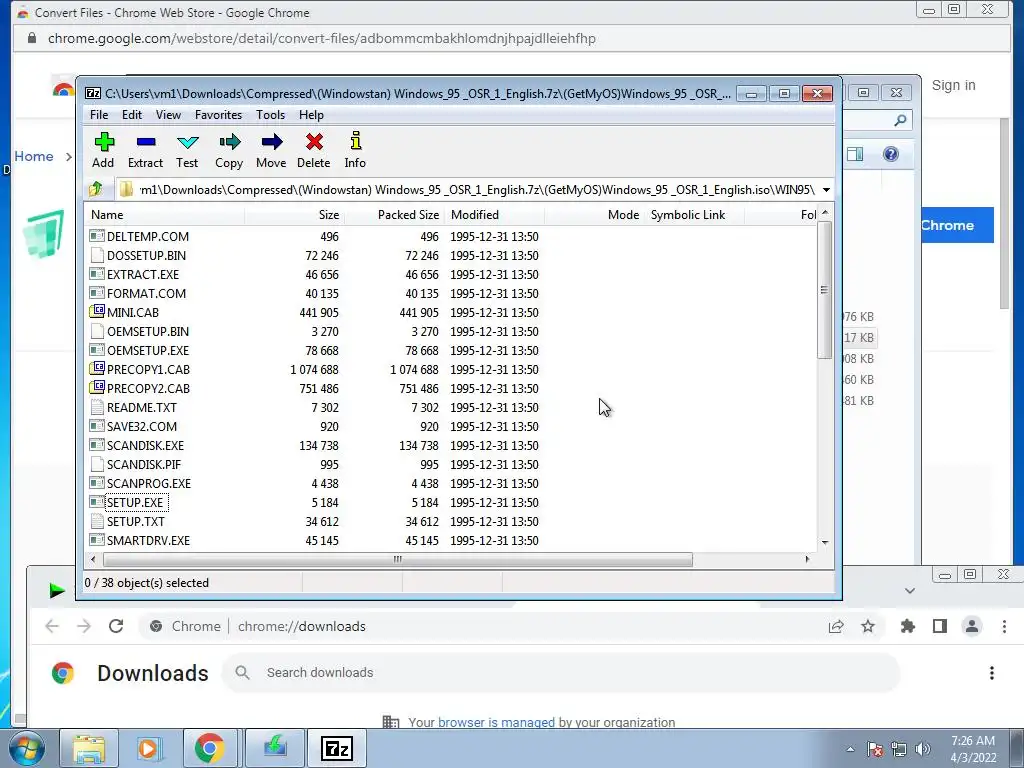
Task: Select the README.TXT file icon
Action: coord(97,408)
